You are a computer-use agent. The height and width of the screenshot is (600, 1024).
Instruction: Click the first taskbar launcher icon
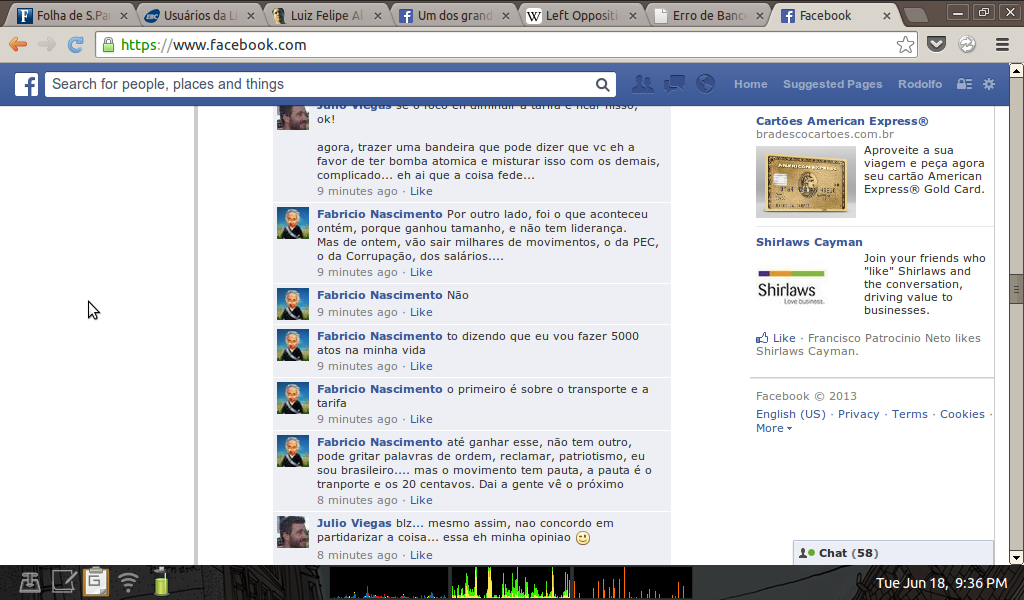coord(30,581)
